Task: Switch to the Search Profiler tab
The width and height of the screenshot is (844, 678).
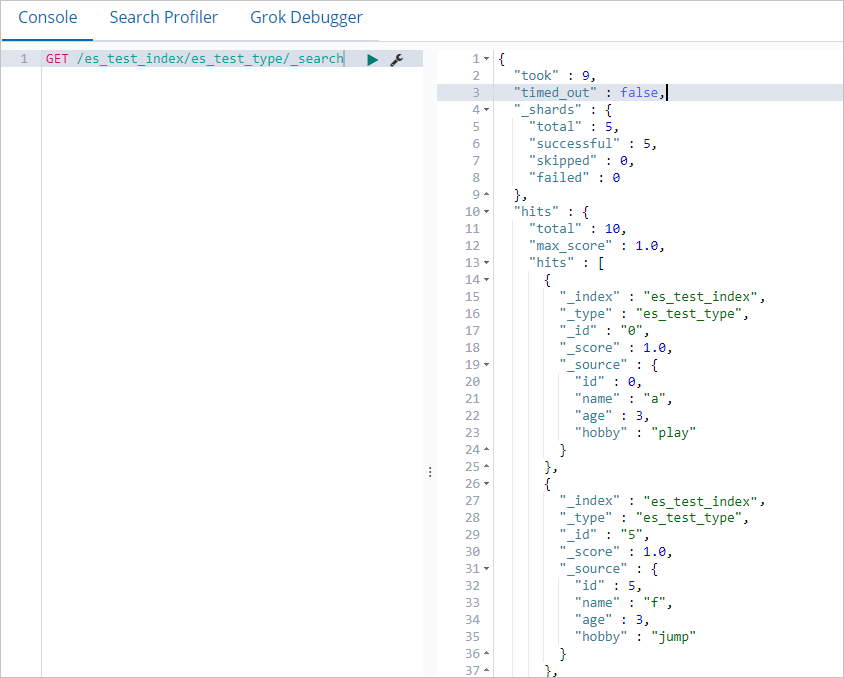Action: pos(164,18)
